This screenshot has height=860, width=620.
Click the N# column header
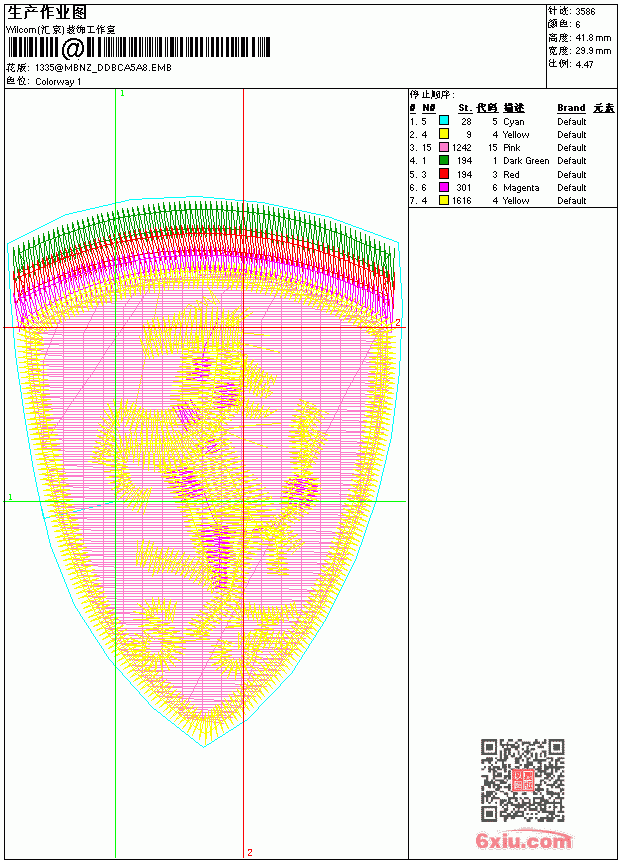429,108
